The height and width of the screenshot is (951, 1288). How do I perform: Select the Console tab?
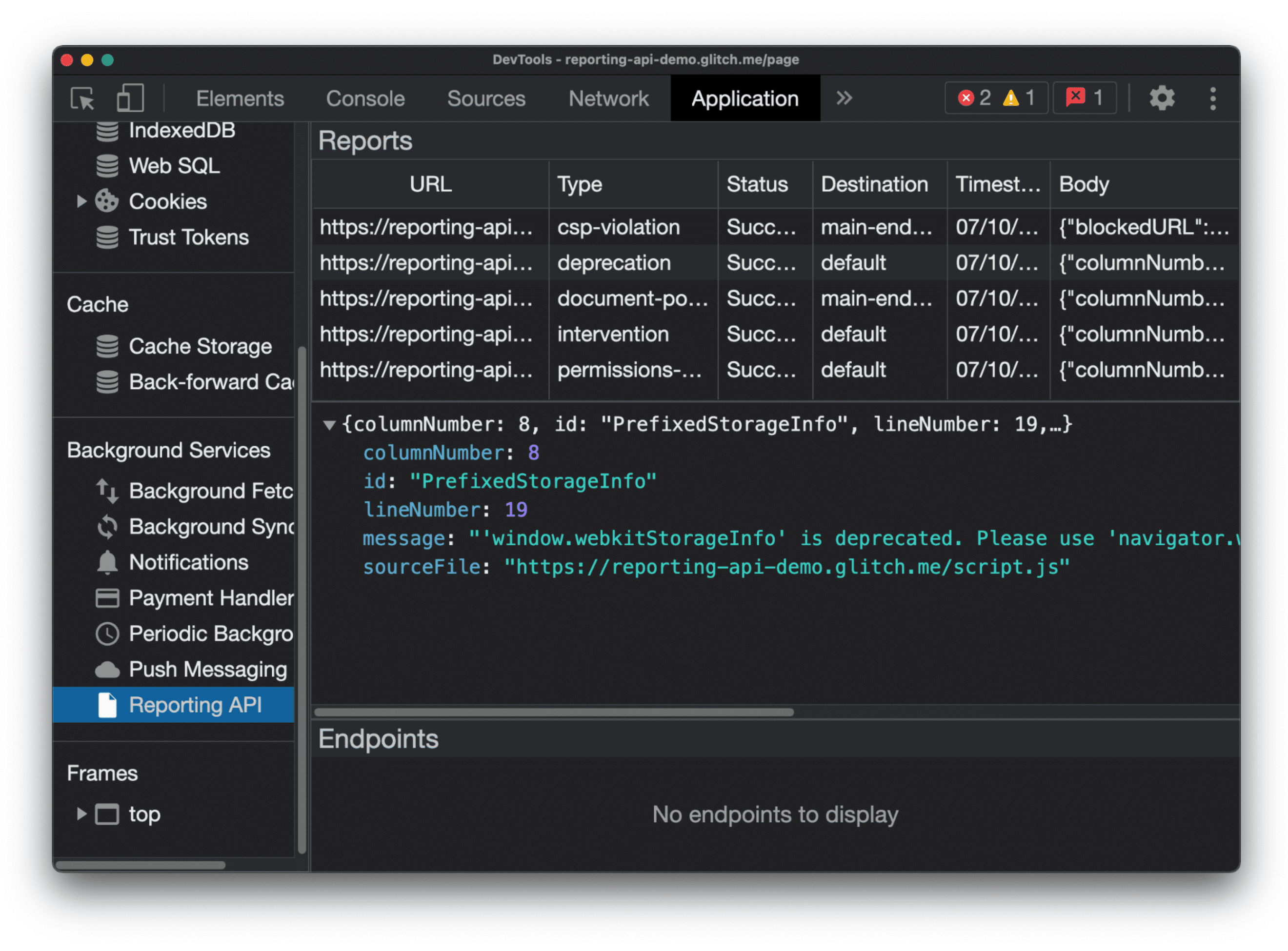click(x=365, y=98)
